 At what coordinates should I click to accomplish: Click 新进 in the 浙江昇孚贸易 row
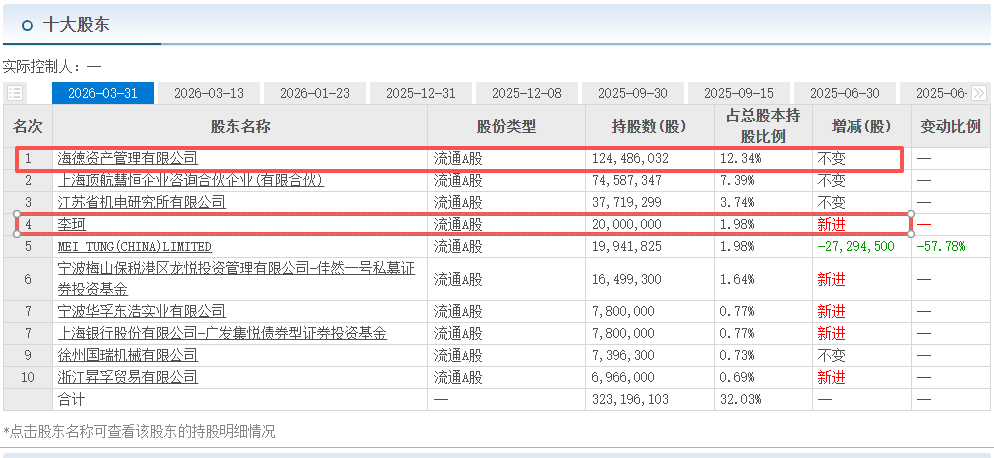point(831,377)
